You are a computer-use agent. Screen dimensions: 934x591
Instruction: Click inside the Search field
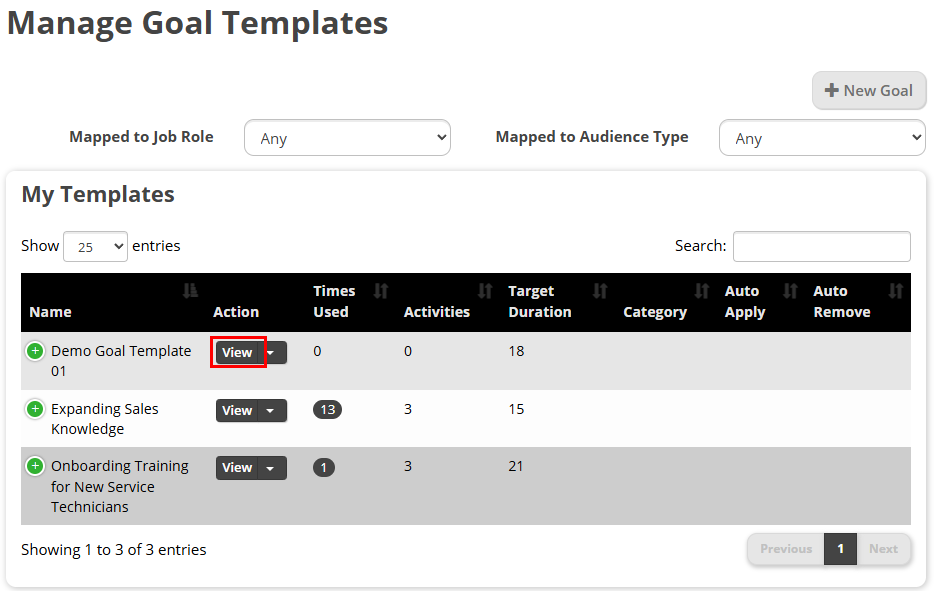tap(821, 246)
